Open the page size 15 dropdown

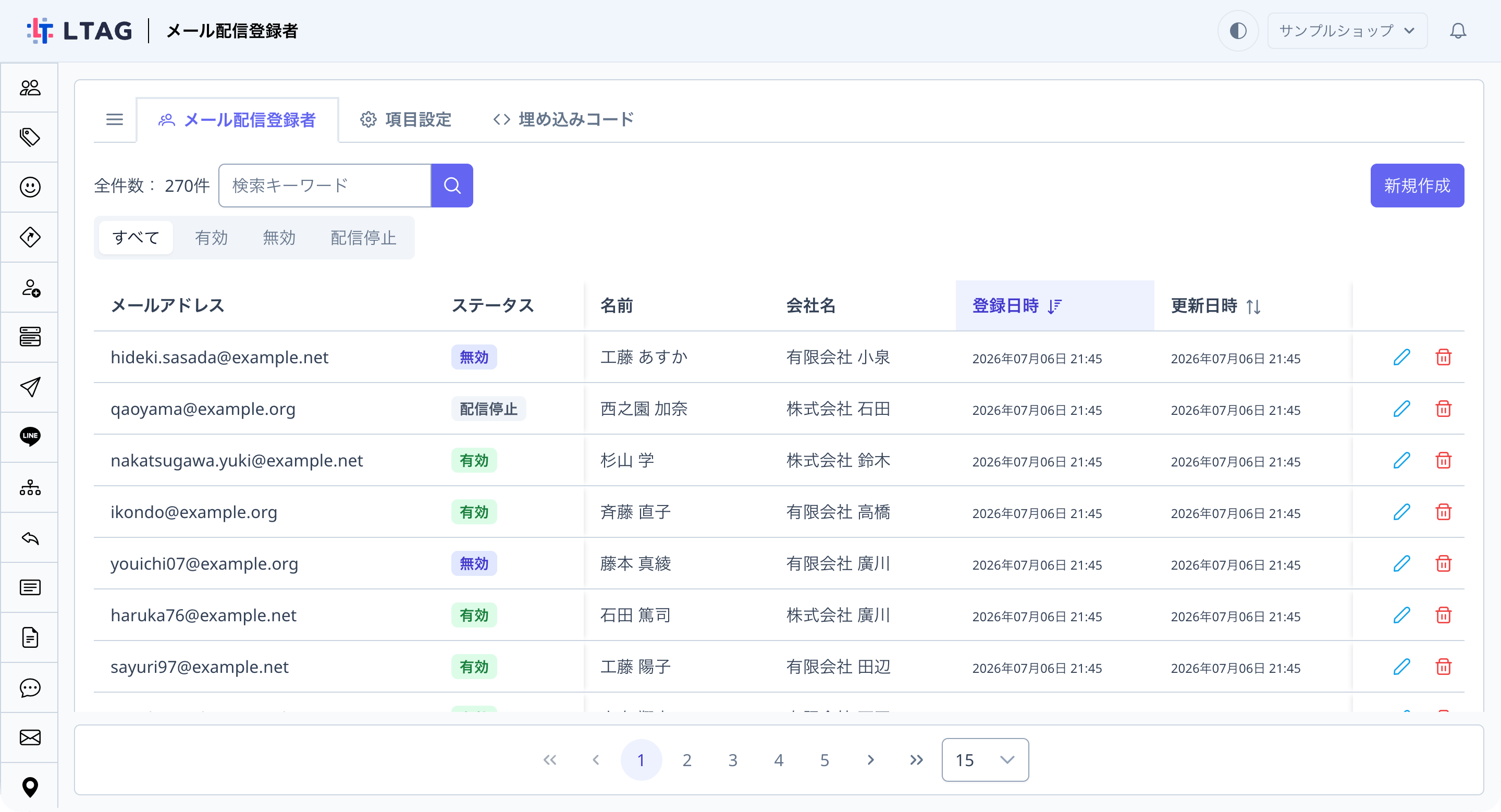click(985, 759)
